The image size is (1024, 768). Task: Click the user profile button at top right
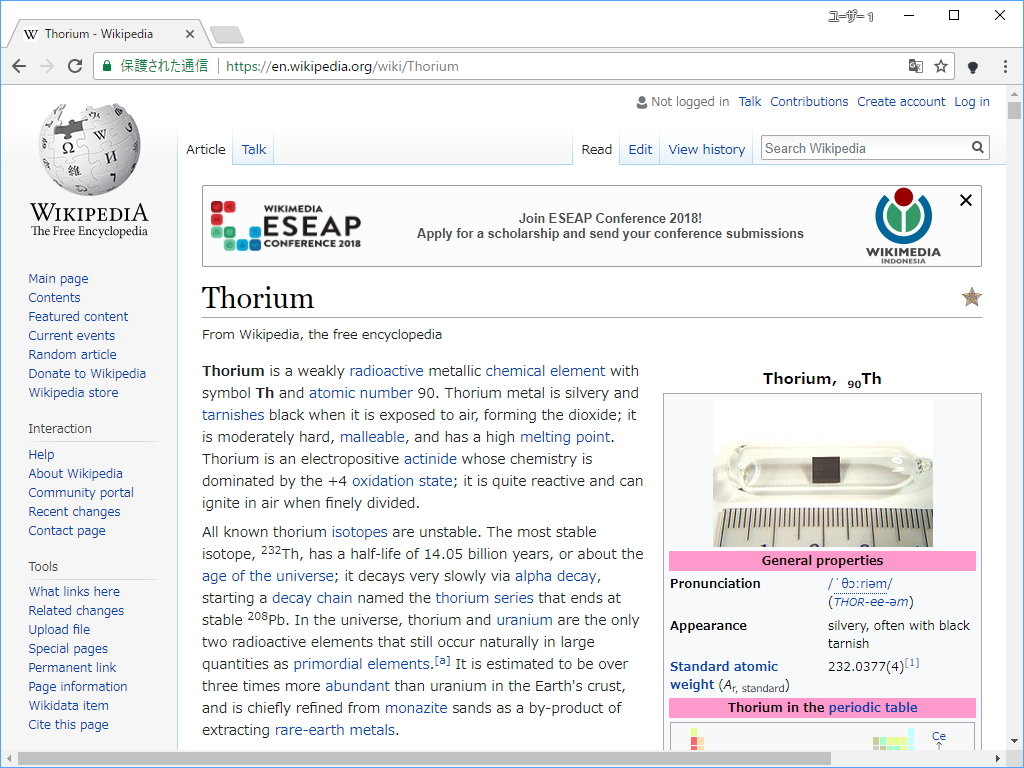[x=851, y=16]
